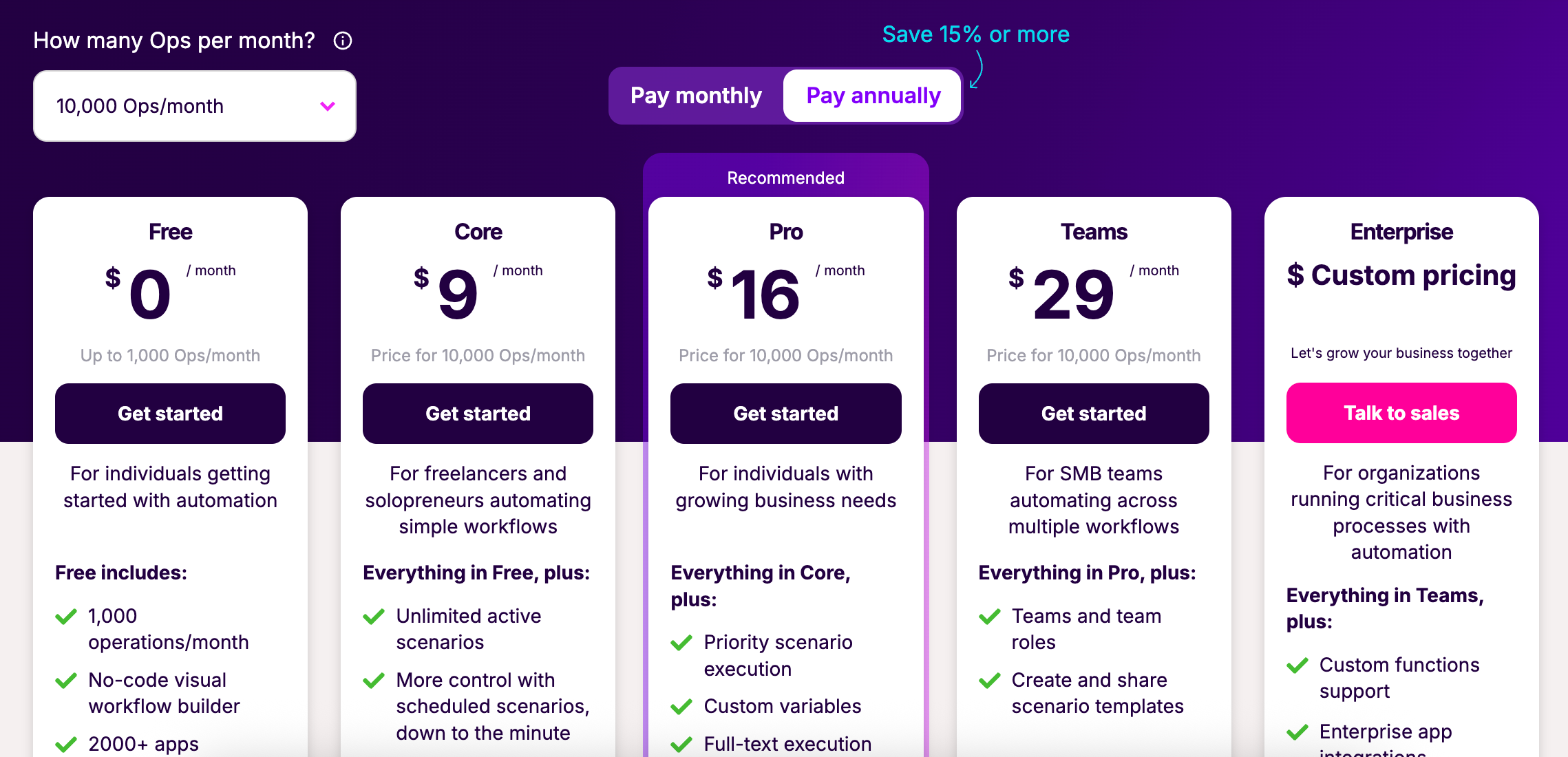Click checkmark beside Custom variables

click(x=681, y=707)
